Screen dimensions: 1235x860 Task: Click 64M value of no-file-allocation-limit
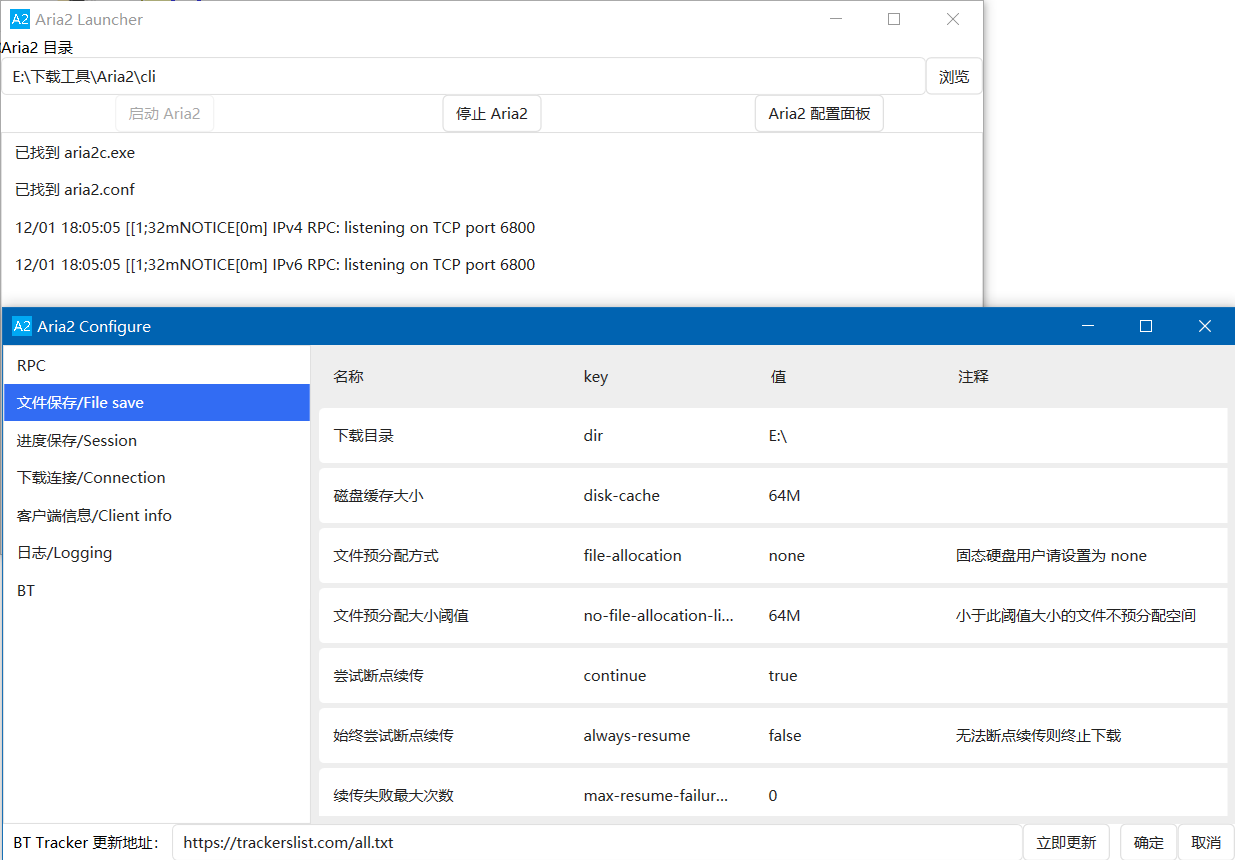pos(784,616)
